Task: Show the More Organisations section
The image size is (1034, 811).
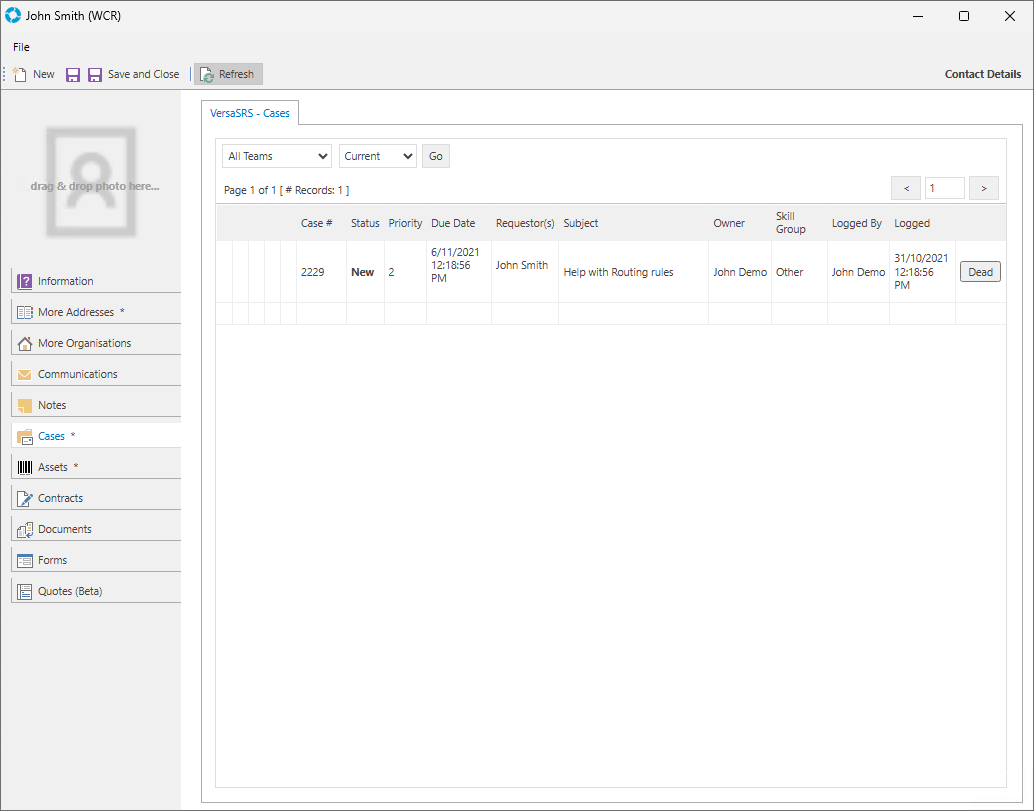Action: point(84,343)
